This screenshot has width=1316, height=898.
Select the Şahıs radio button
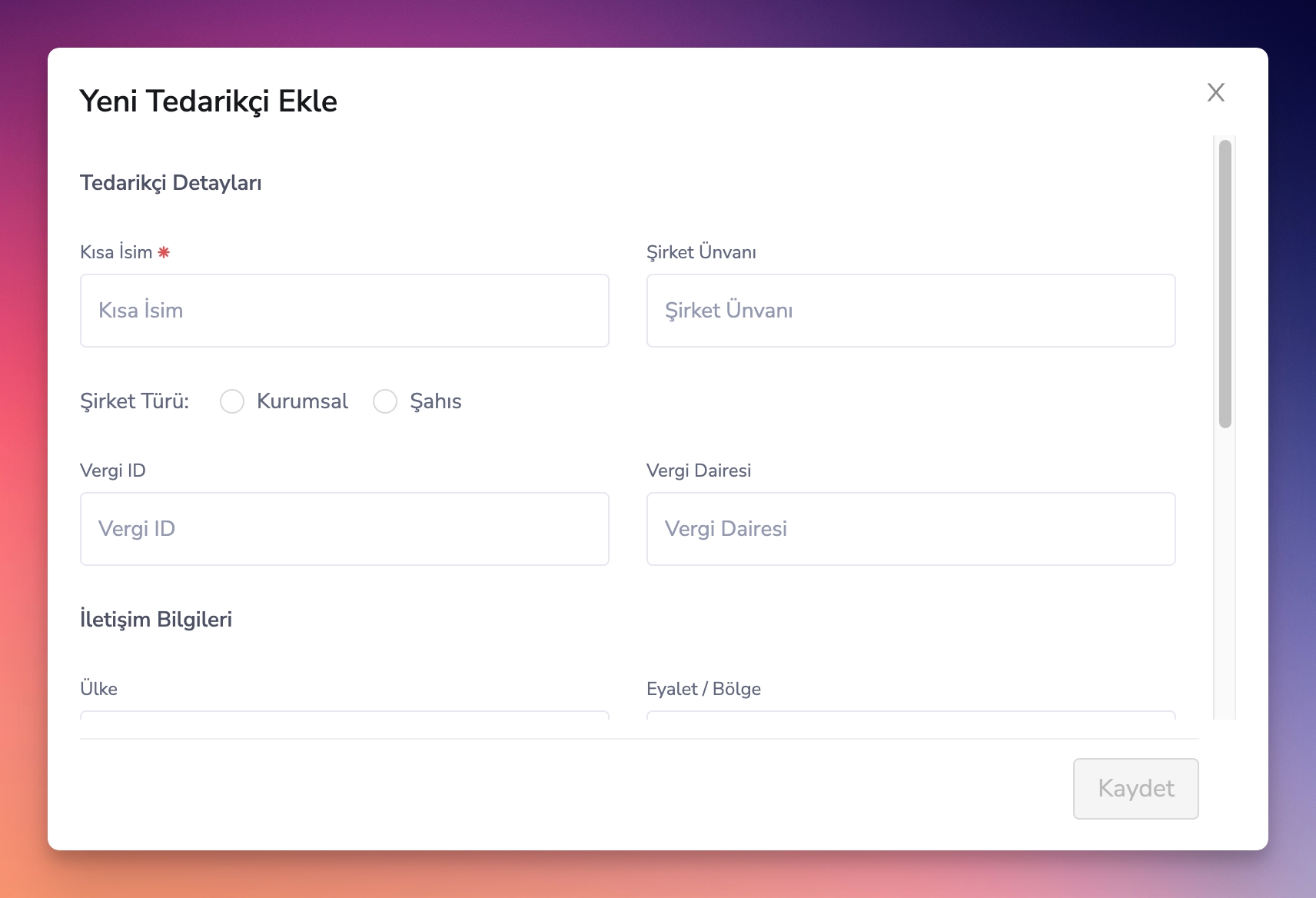point(385,401)
